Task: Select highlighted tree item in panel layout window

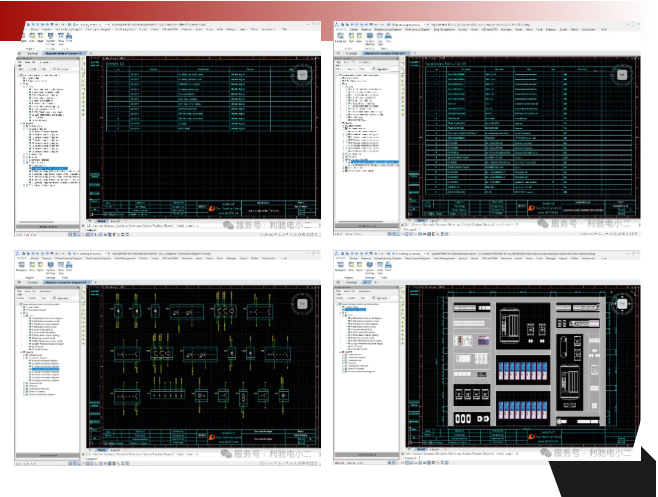Action: 355,309
